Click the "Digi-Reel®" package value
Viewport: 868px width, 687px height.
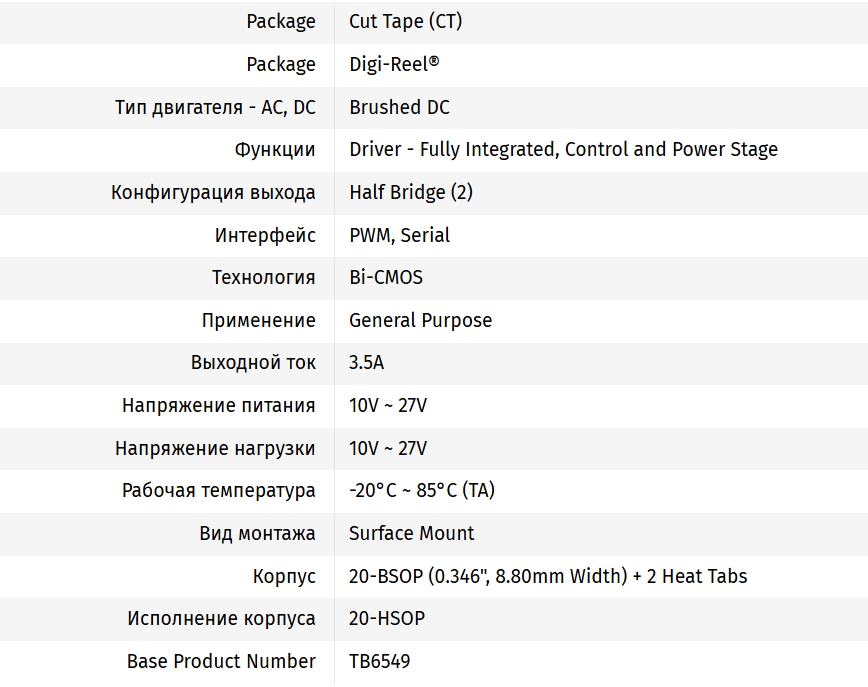[394, 65]
